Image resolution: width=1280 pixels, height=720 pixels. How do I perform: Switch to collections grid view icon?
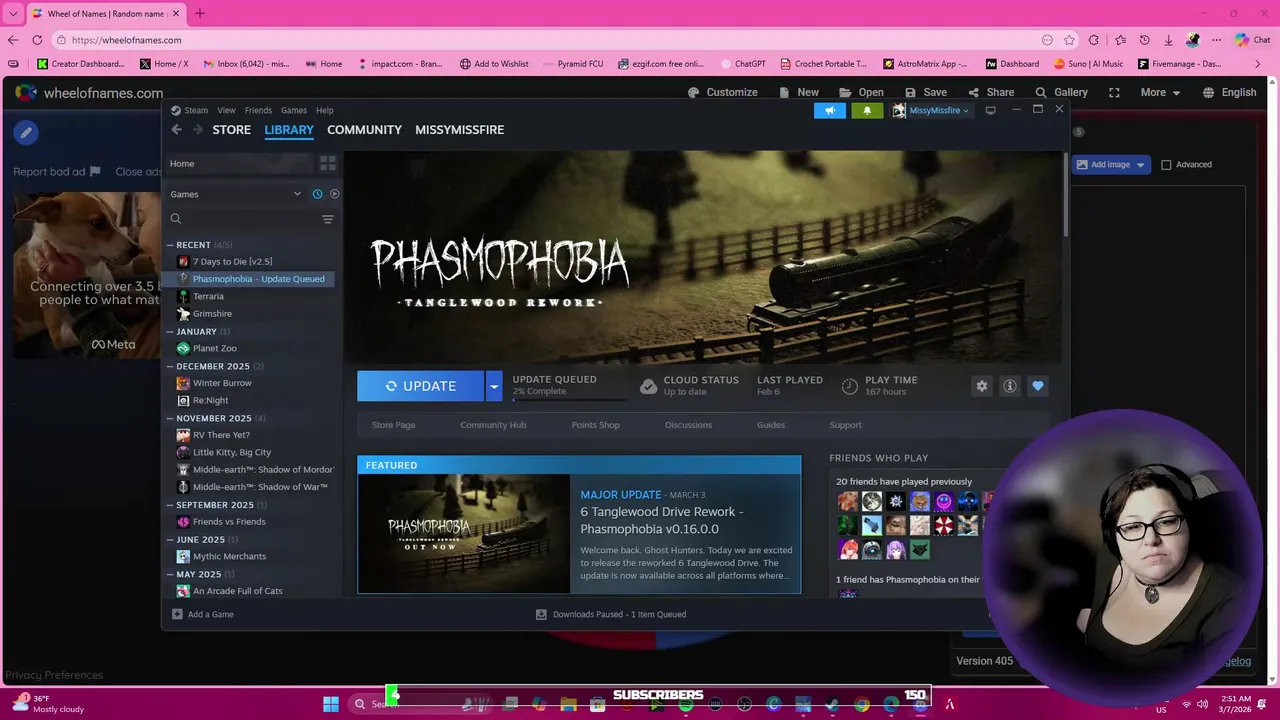(x=327, y=163)
